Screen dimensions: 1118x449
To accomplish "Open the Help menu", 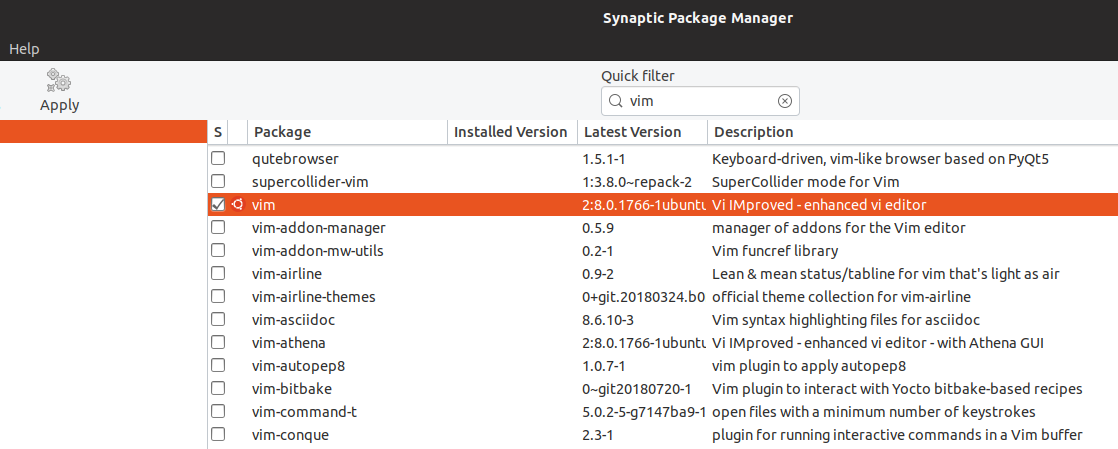I will (24, 49).
